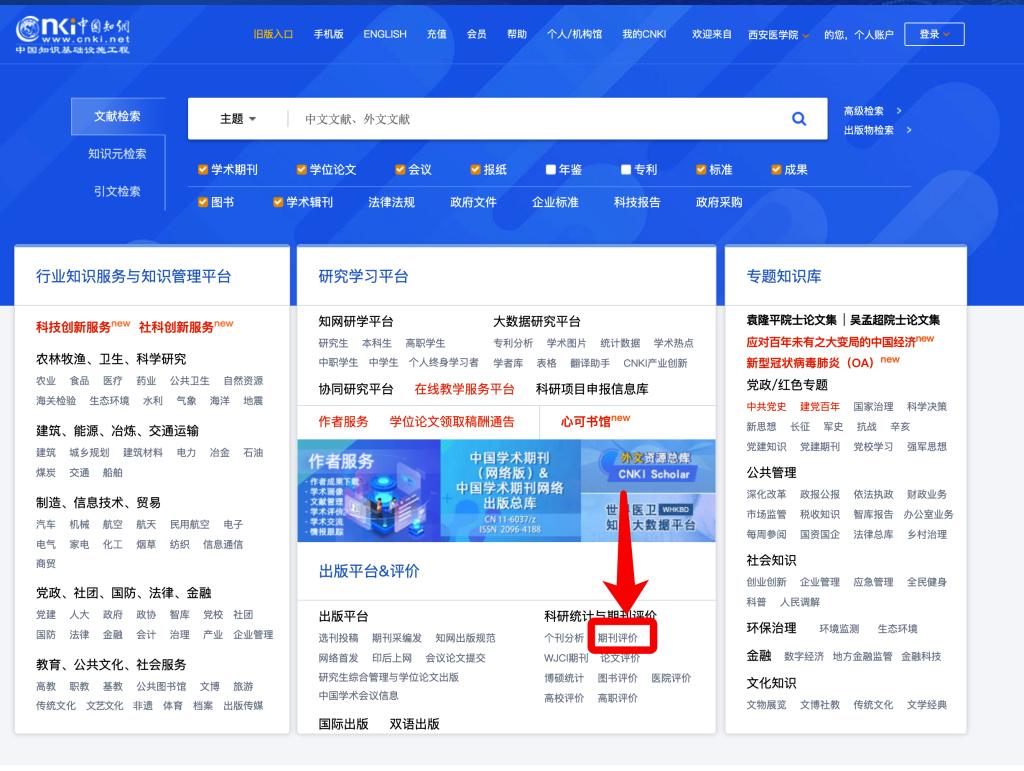Click the CNKI logo
1024x771 pixels.
coord(72,35)
